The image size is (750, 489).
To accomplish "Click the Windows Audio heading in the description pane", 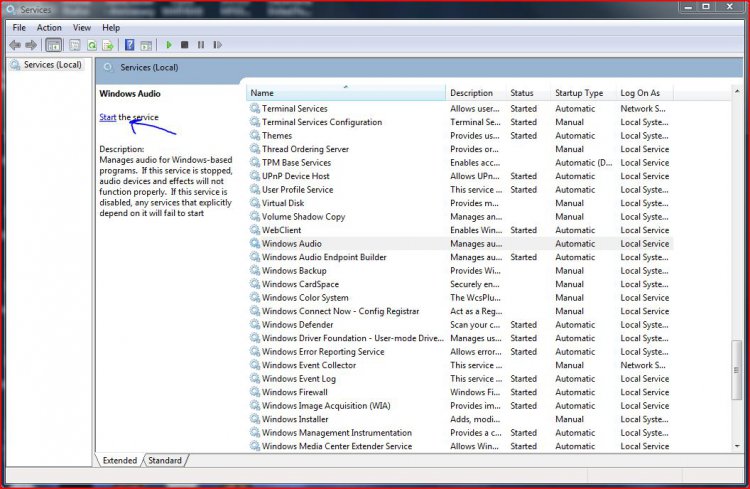I will [x=130, y=93].
